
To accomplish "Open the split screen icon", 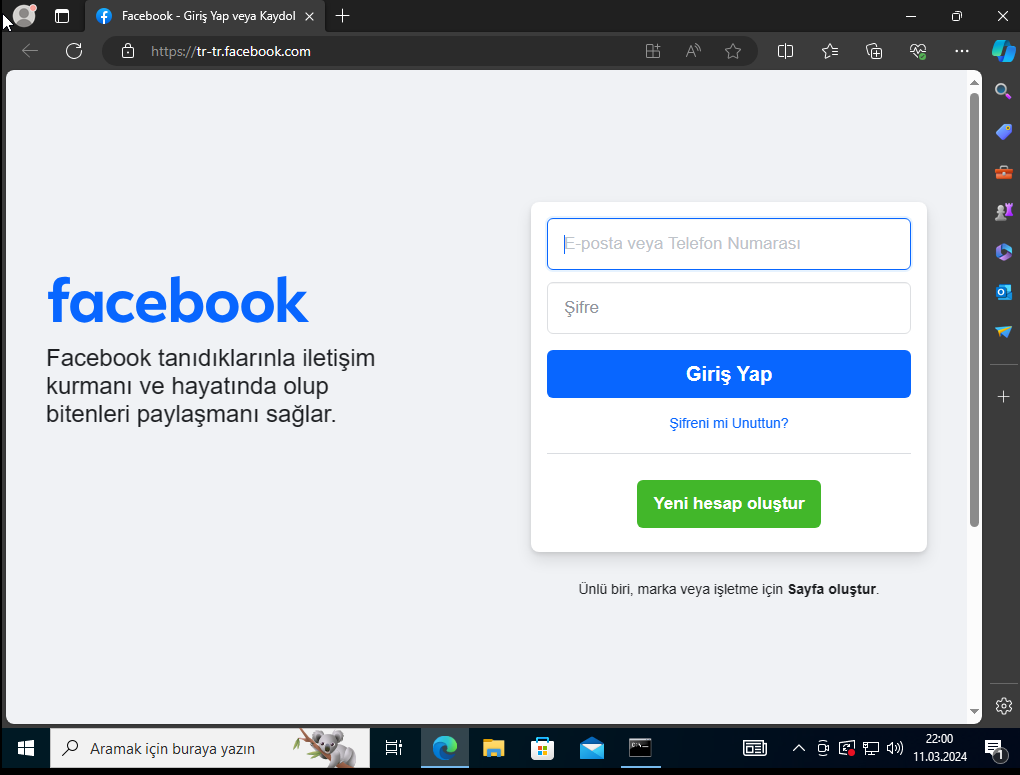I will 786,51.
